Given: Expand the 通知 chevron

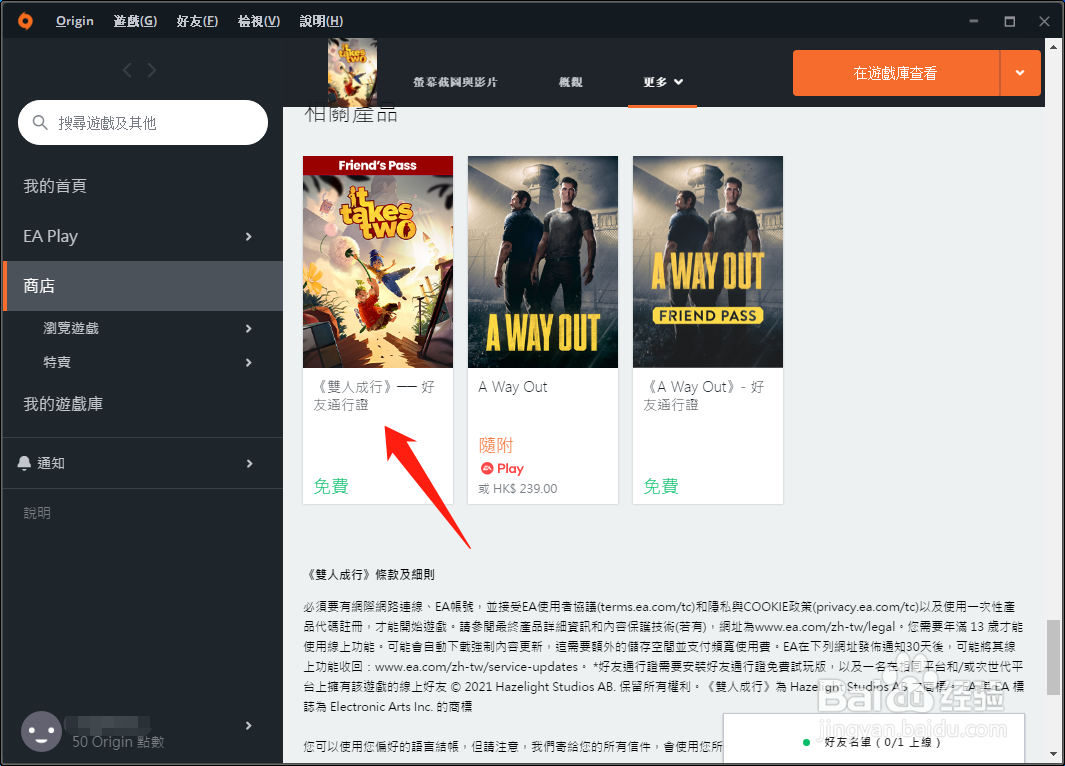Looking at the screenshot, I should click(x=249, y=463).
